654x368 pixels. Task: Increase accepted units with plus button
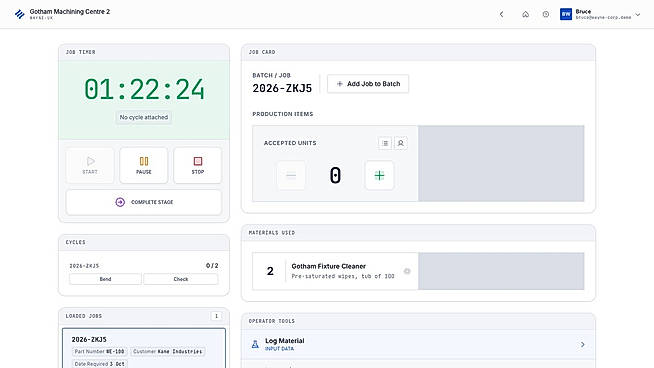(x=379, y=175)
